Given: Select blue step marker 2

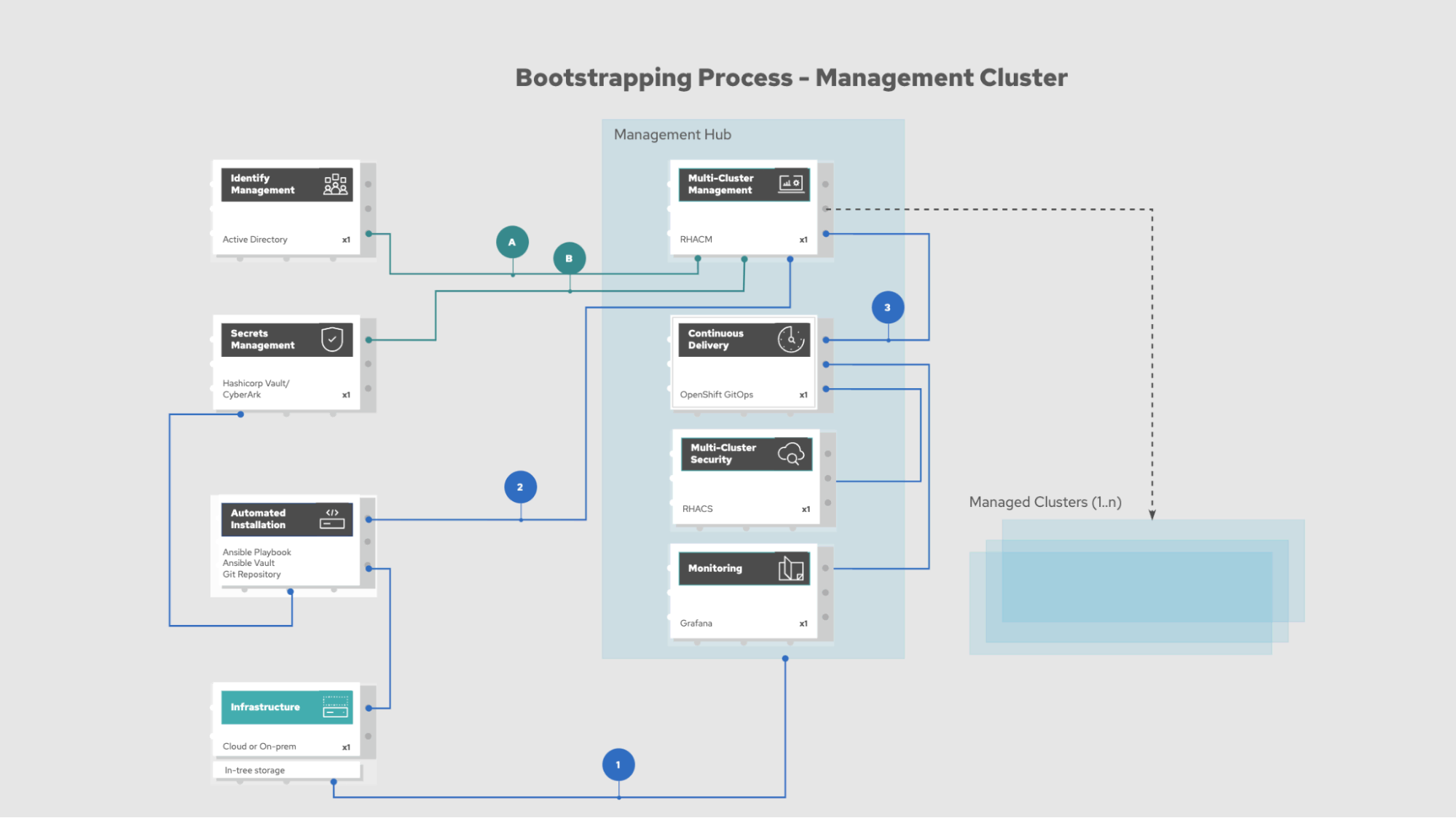Looking at the screenshot, I should point(520,487).
